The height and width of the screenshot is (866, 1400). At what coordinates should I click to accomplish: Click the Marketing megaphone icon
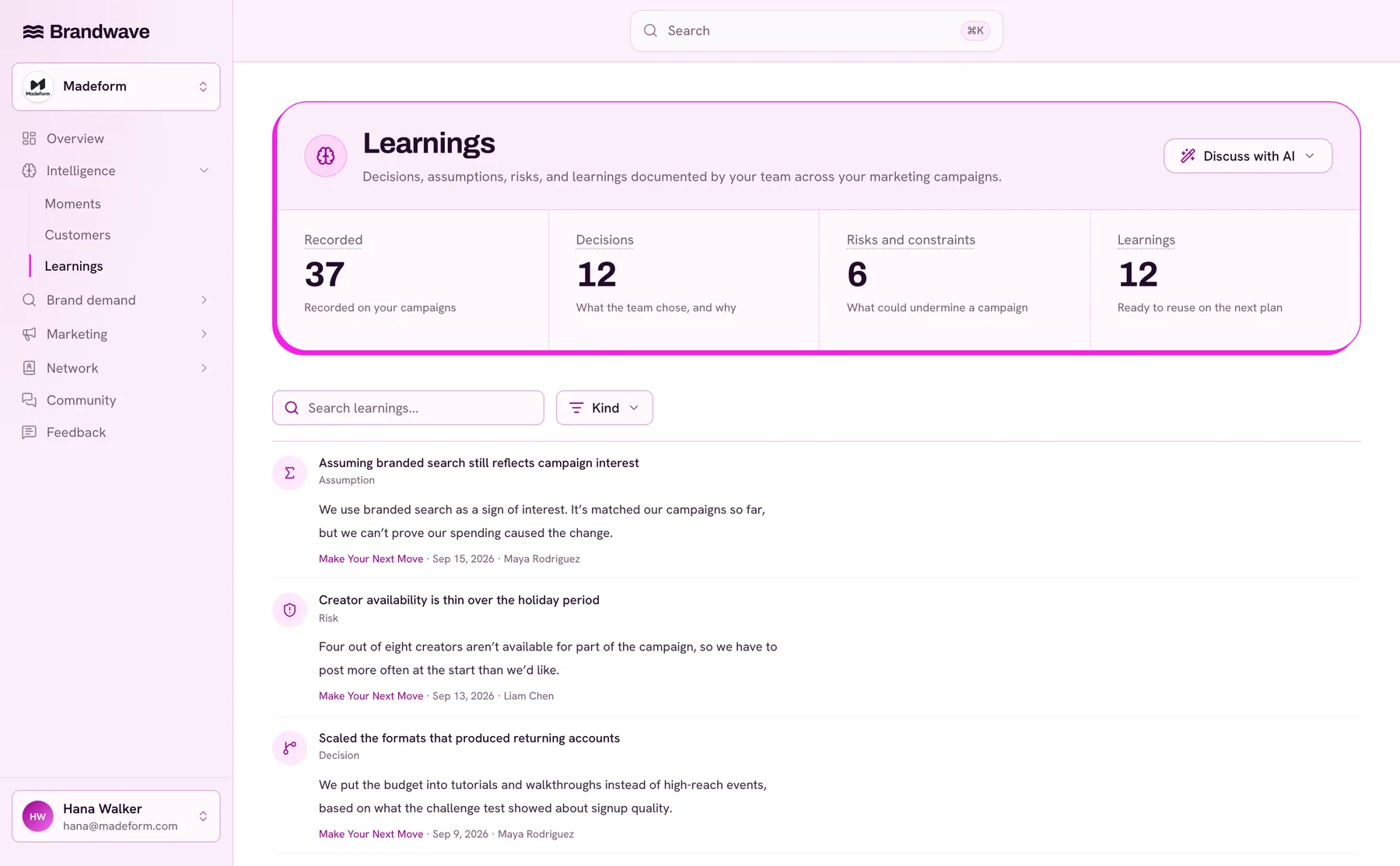(x=30, y=334)
